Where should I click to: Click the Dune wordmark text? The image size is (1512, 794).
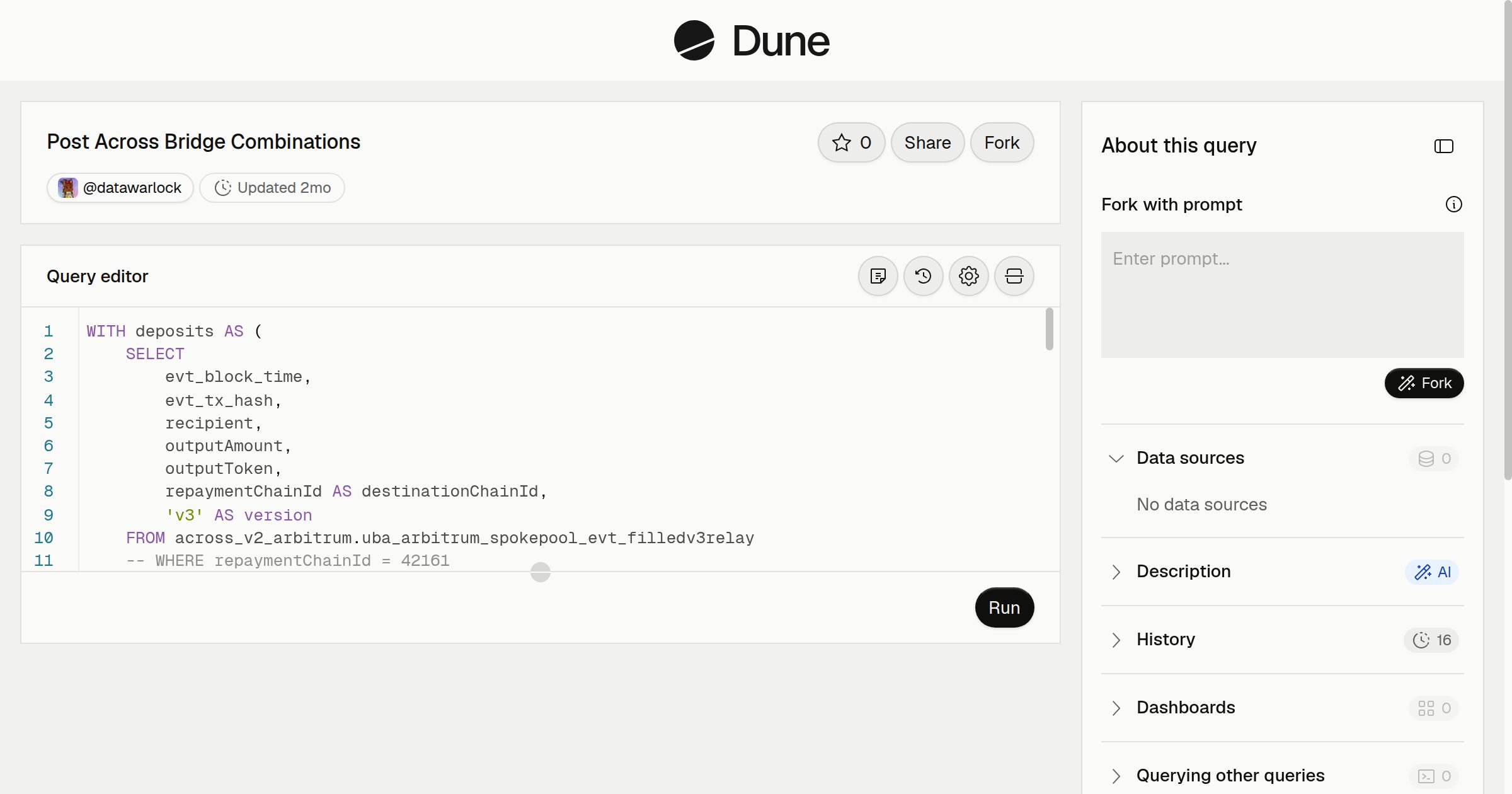coord(781,41)
